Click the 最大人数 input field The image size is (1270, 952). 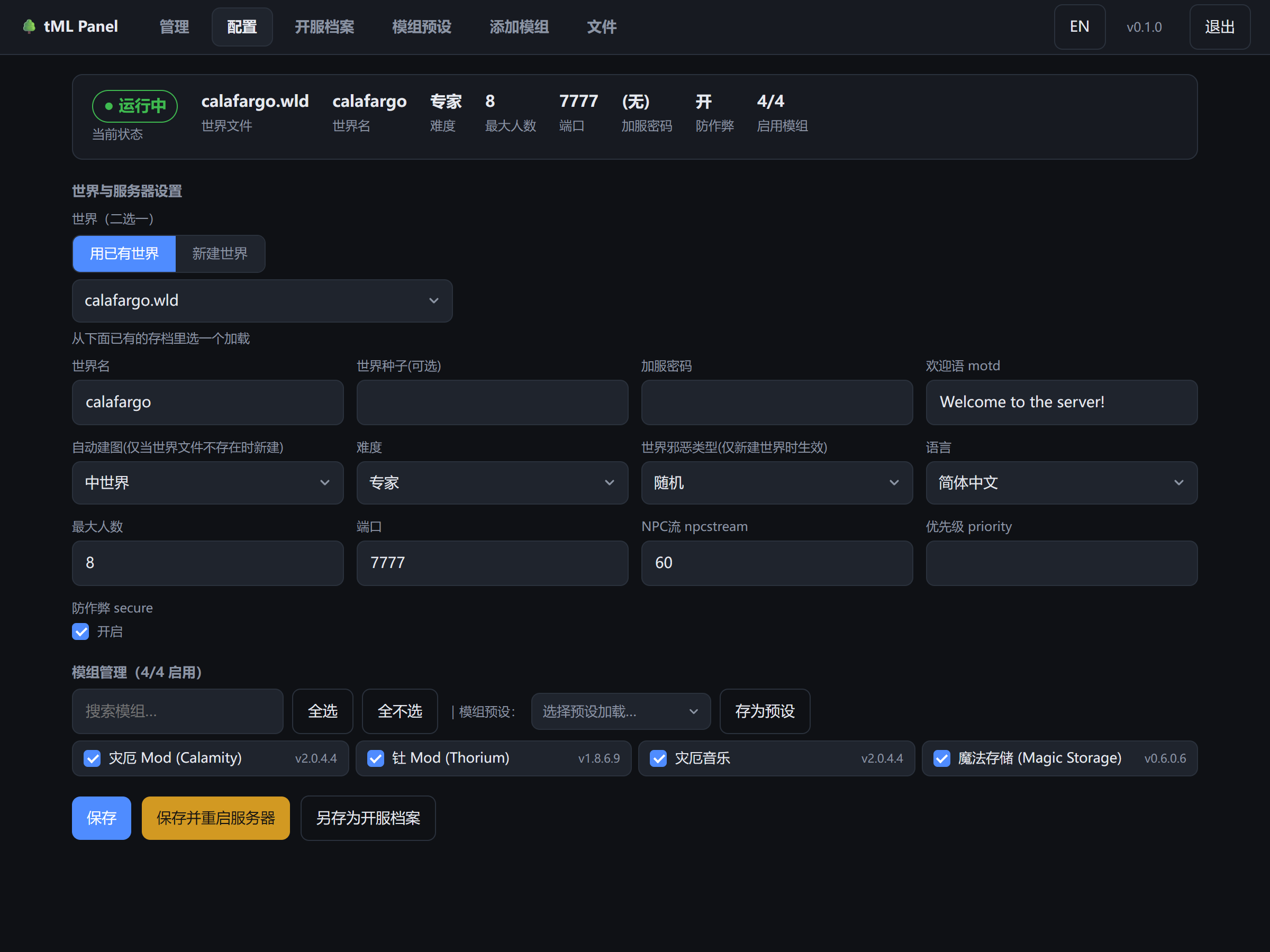208,563
